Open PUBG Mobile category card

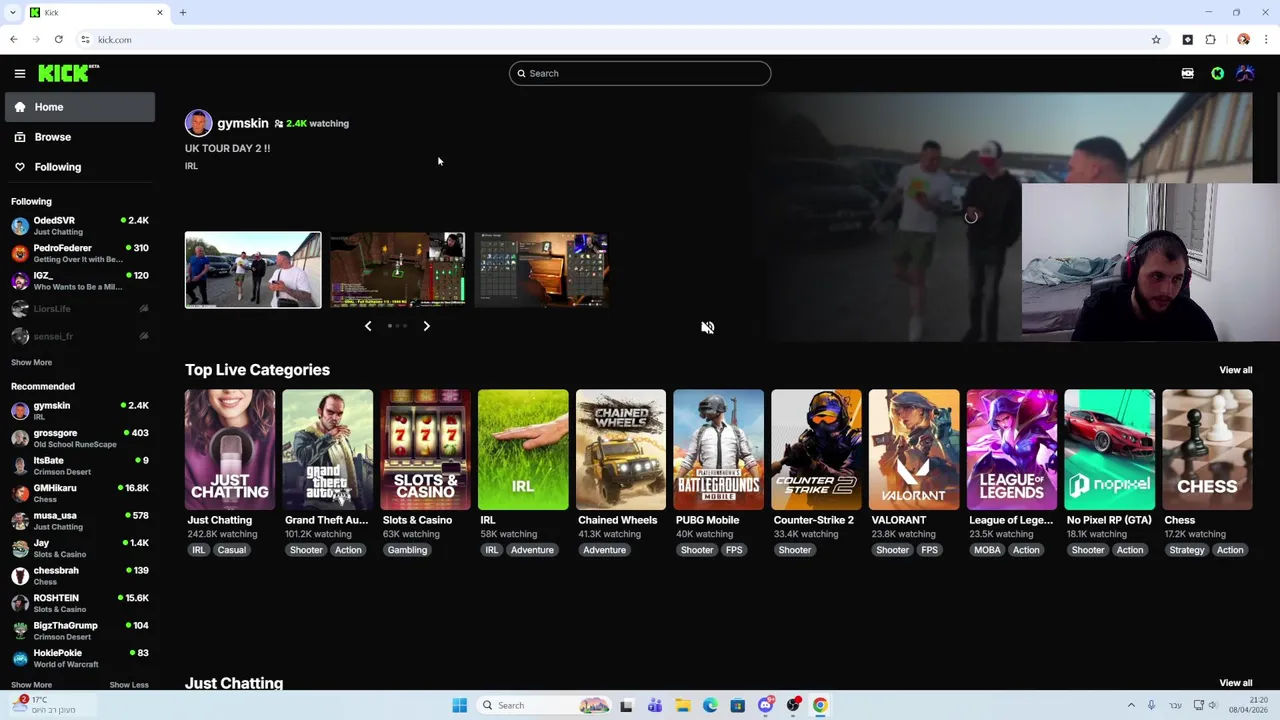point(718,450)
